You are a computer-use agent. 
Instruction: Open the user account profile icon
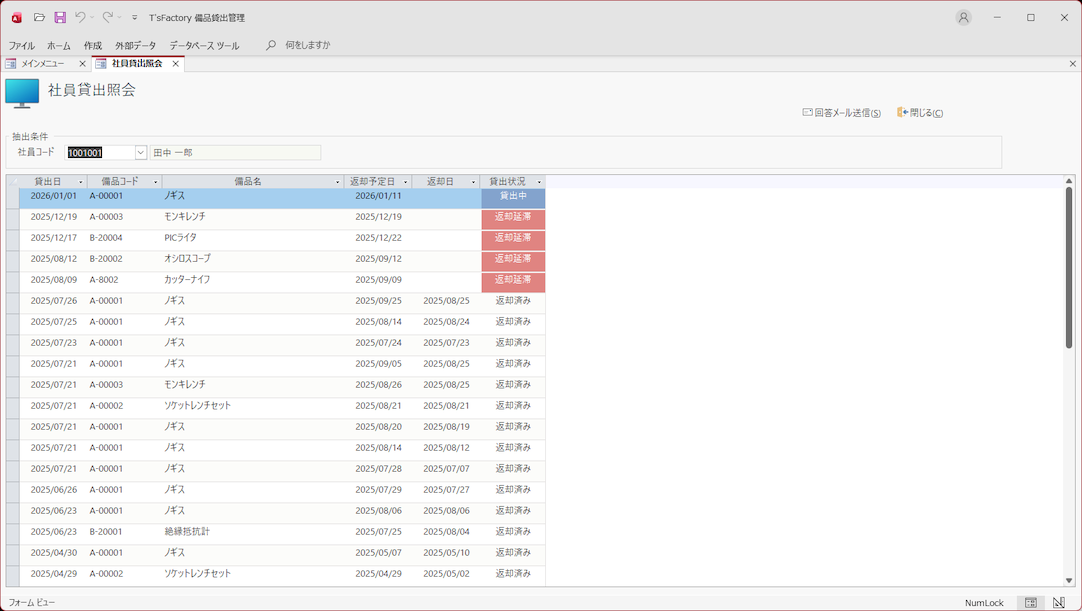click(x=963, y=18)
